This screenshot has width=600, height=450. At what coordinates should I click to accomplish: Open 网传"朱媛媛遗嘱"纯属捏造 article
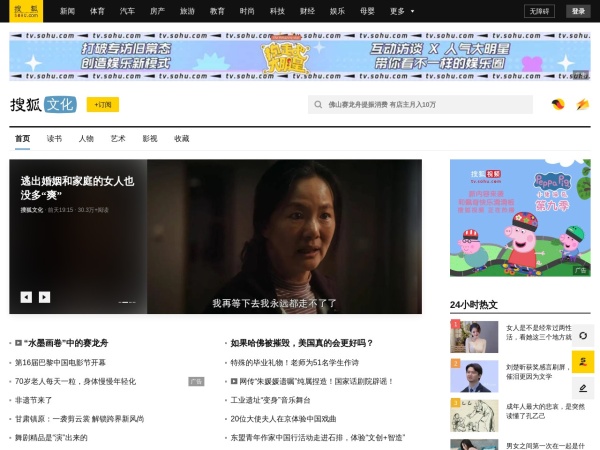click(x=316, y=382)
